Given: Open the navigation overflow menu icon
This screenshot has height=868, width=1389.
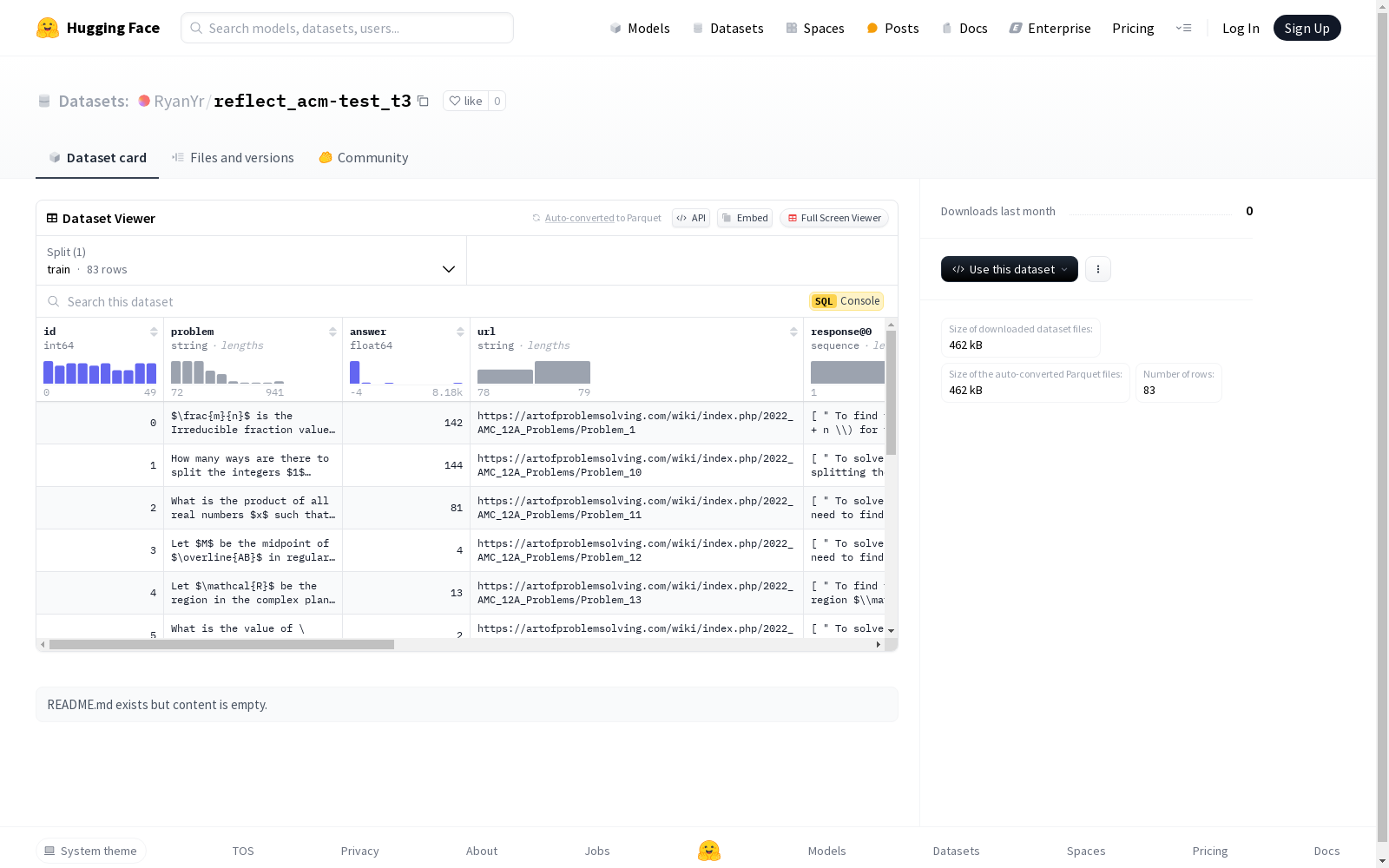Looking at the screenshot, I should coord(1184,28).
